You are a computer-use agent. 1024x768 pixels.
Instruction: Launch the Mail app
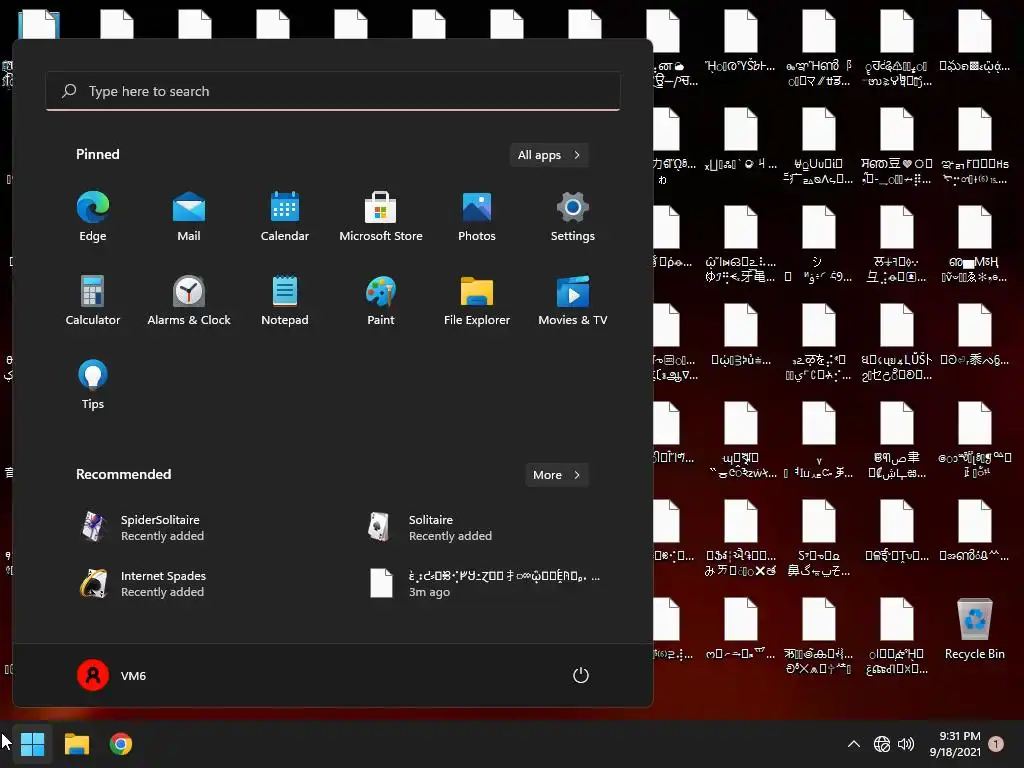(189, 217)
